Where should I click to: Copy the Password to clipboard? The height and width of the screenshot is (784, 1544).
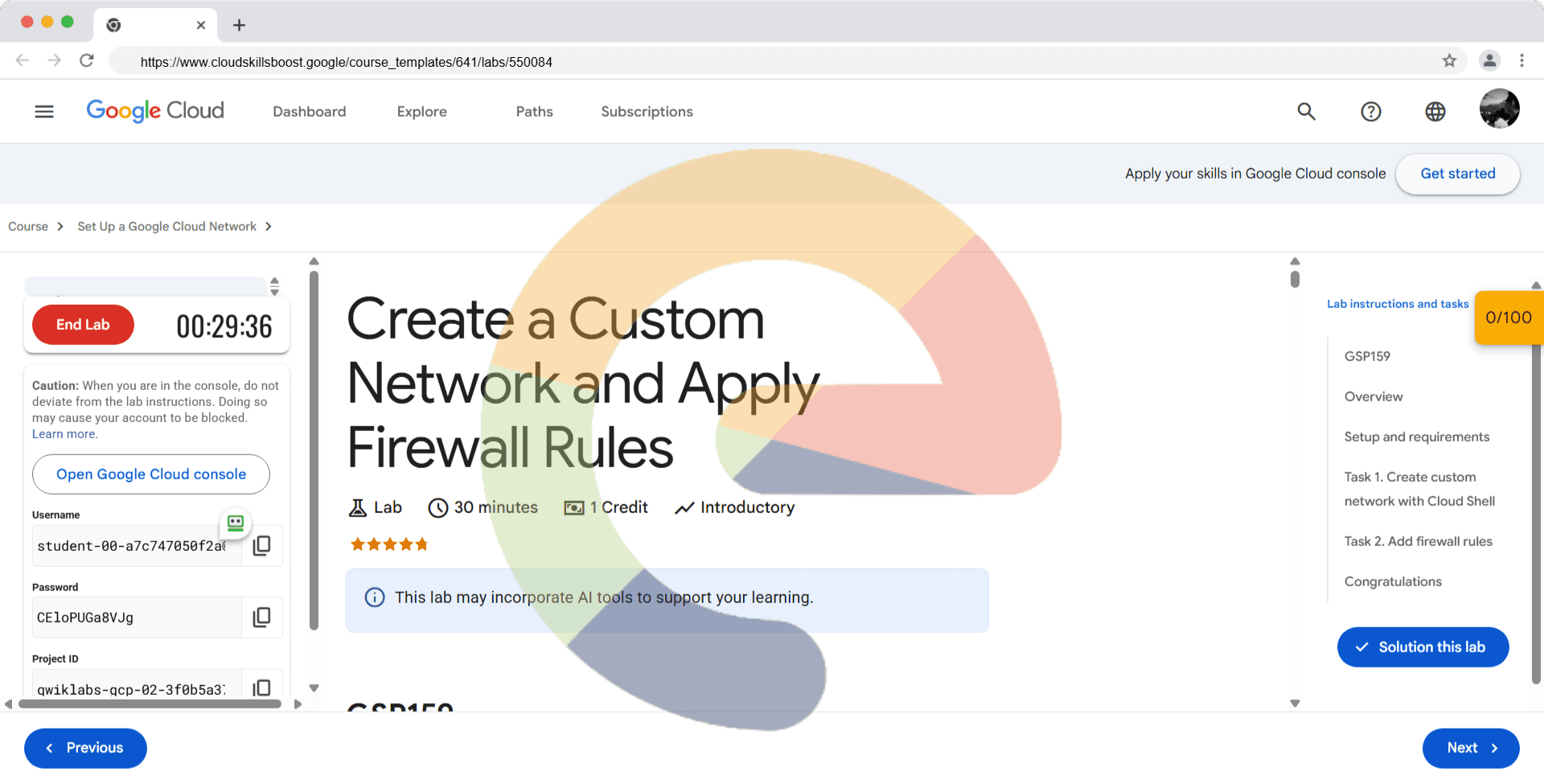tap(261, 618)
